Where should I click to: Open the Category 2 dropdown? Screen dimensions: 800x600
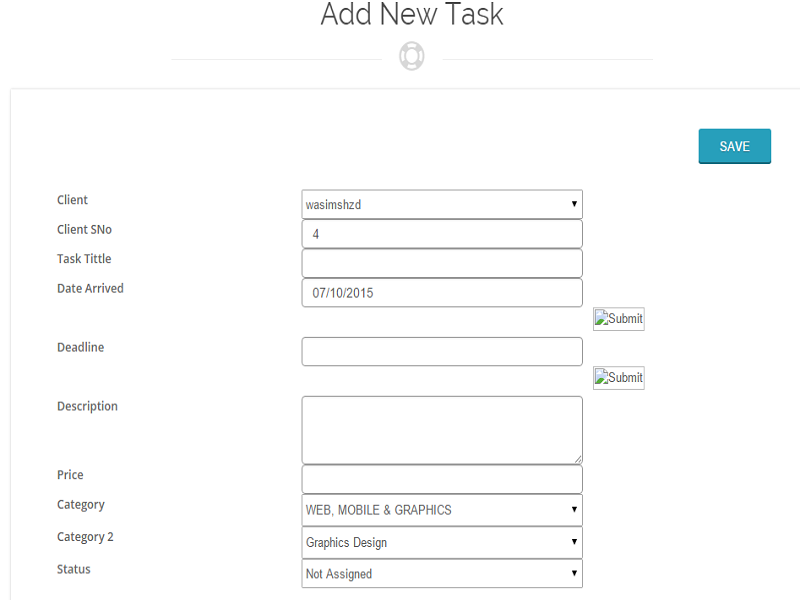(441, 542)
